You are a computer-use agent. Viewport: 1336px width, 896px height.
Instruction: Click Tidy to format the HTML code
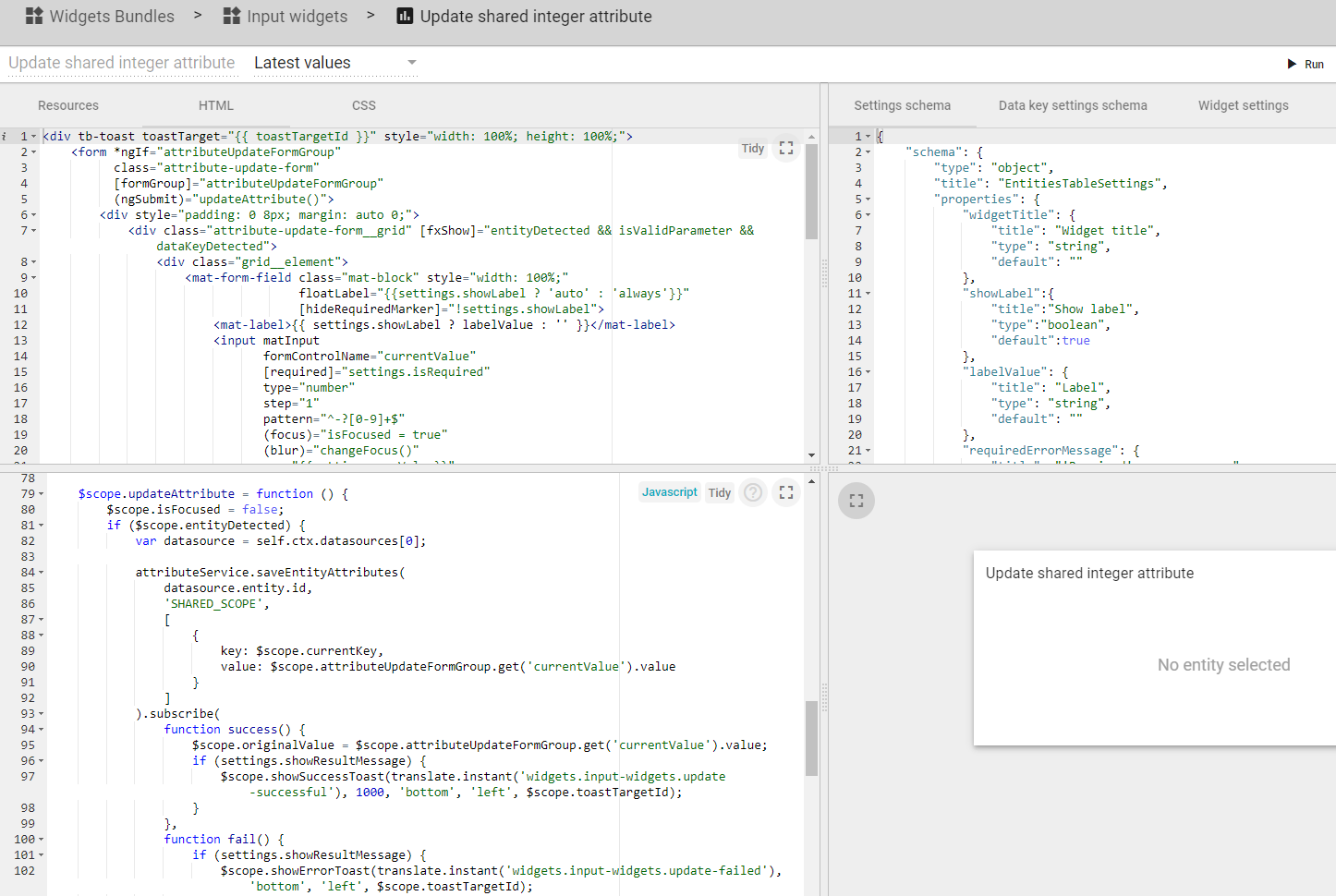[x=752, y=148]
